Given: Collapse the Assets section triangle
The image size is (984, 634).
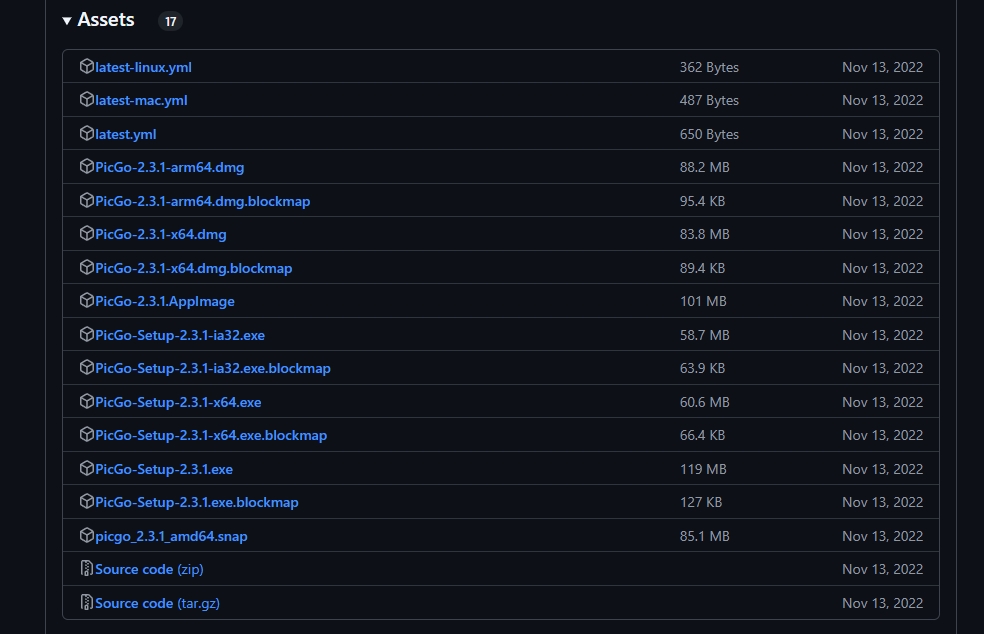Looking at the screenshot, I should click(x=67, y=21).
